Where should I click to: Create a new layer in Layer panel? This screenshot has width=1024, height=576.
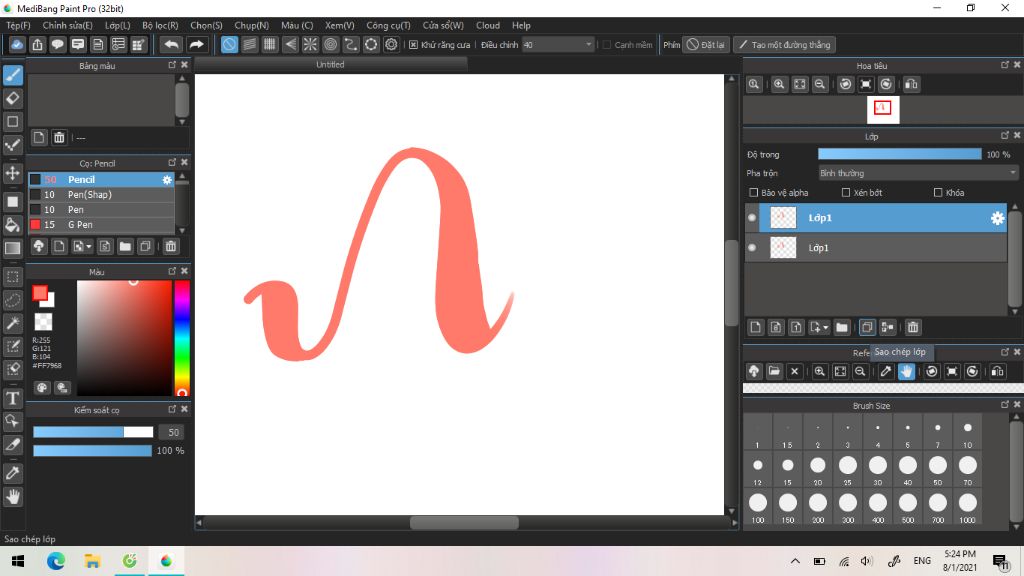(756, 327)
